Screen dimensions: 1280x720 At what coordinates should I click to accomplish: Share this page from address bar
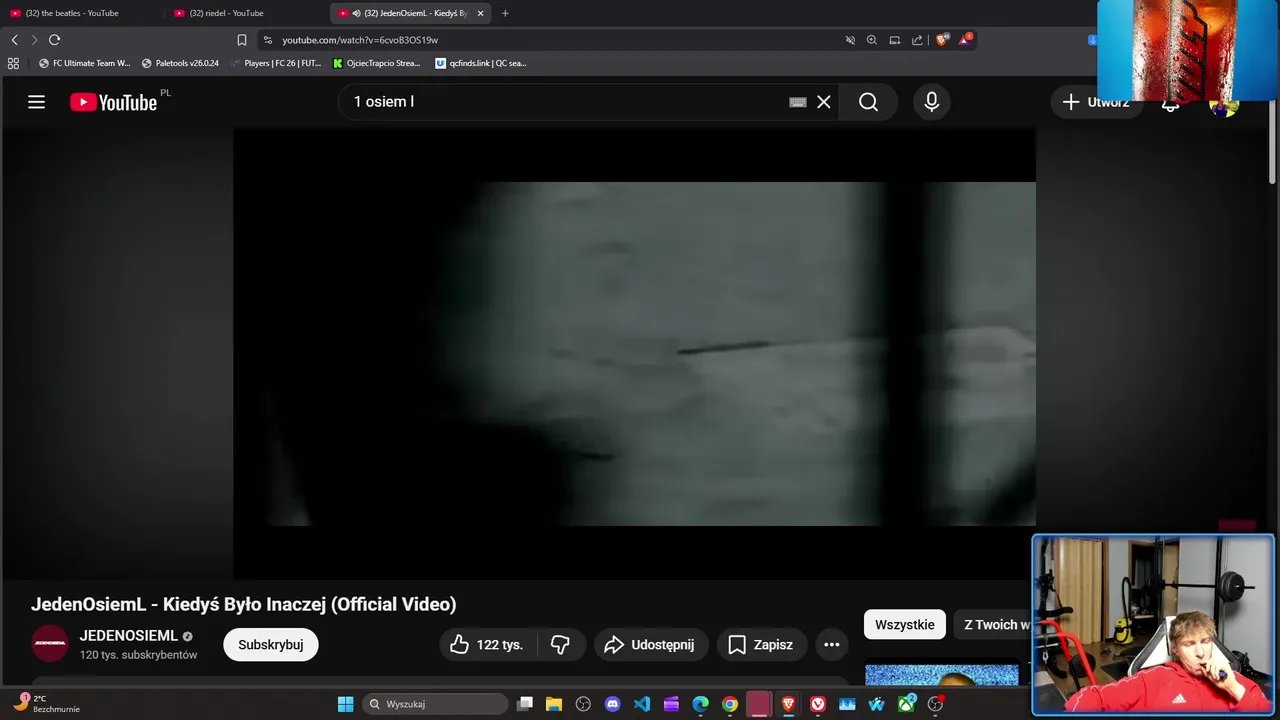click(917, 40)
